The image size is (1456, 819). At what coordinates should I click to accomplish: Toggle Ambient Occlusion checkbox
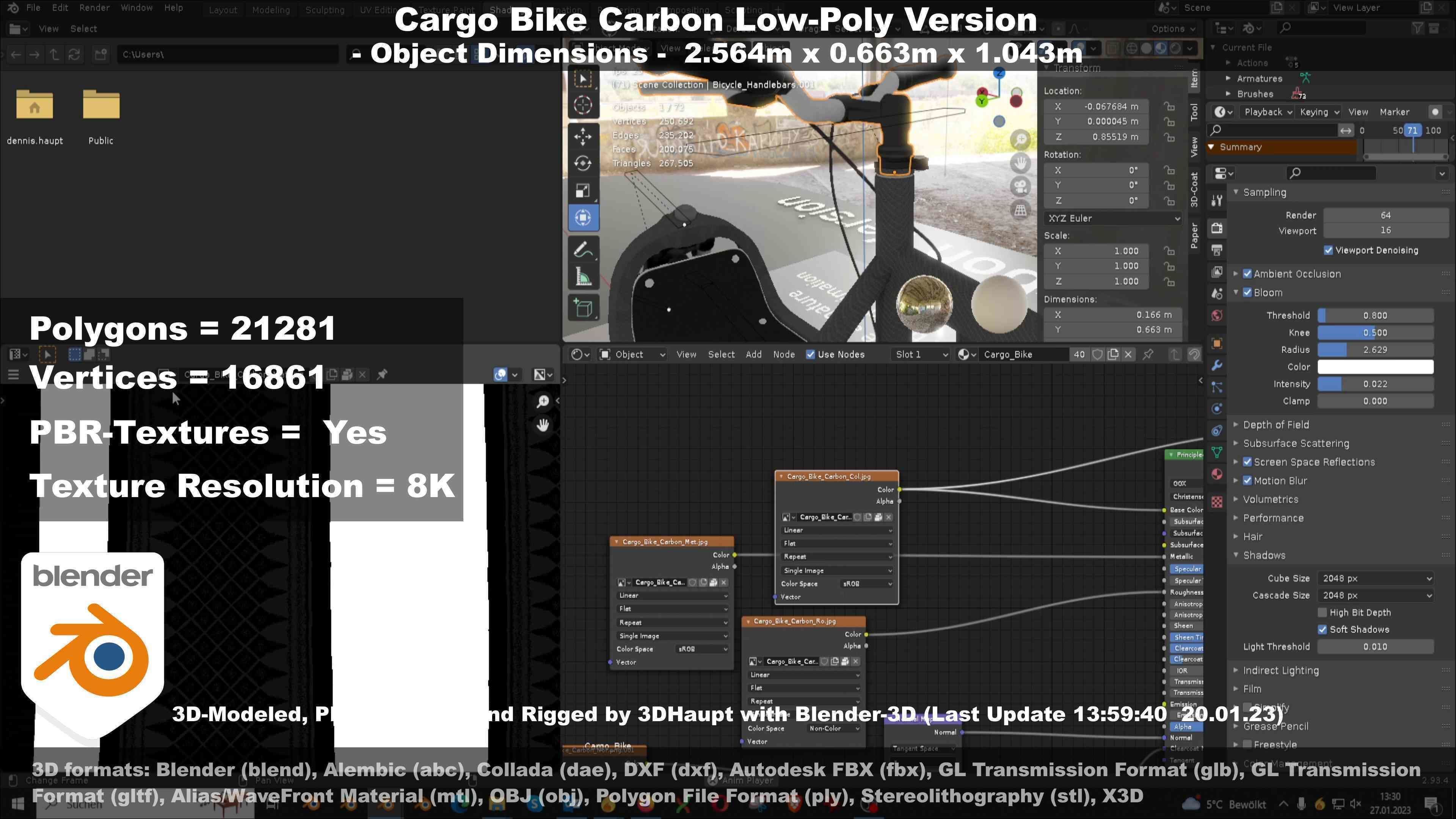(x=1247, y=273)
